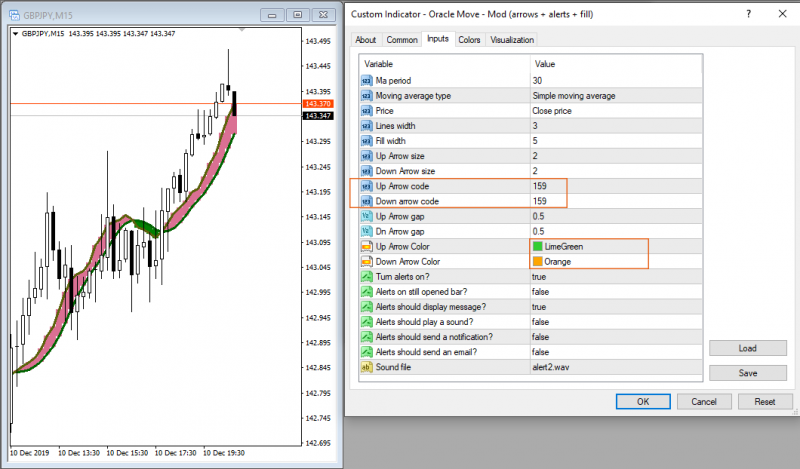This screenshot has width=800, height=469.
Task: Click the Ma period variable icon
Action: pos(366,81)
